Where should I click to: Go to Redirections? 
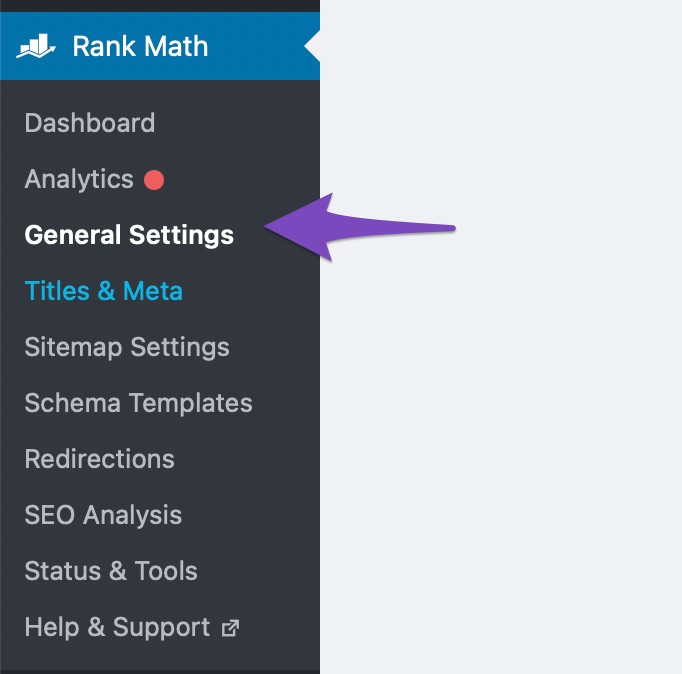coord(99,459)
